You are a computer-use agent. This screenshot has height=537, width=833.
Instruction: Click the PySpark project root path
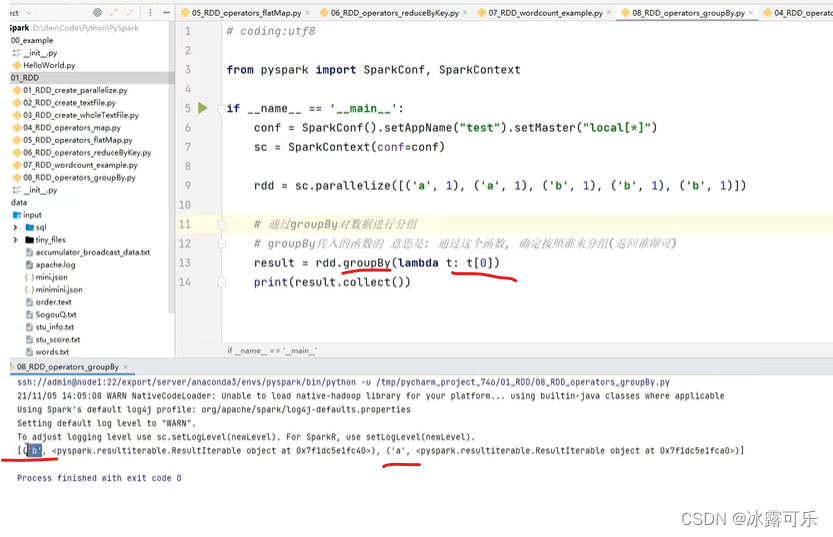[x=86, y=28]
